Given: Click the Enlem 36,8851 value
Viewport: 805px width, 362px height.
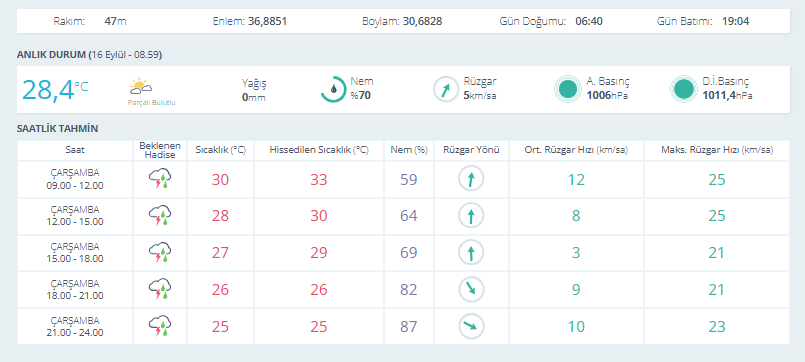Looking at the screenshot, I should [267, 22].
